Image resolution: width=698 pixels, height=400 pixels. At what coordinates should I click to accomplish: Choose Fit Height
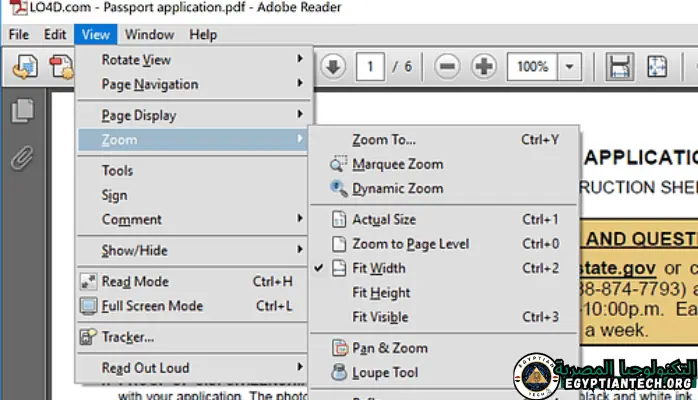point(444,293)
